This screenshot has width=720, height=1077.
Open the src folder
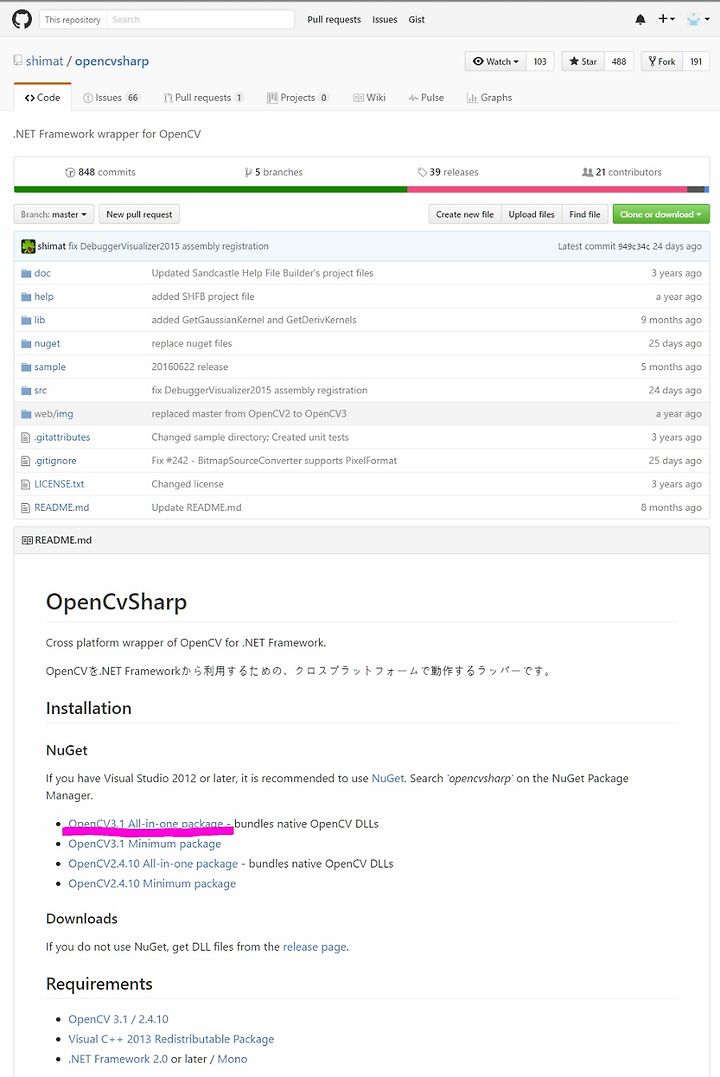pyautogui.click(x=41, y=389)
